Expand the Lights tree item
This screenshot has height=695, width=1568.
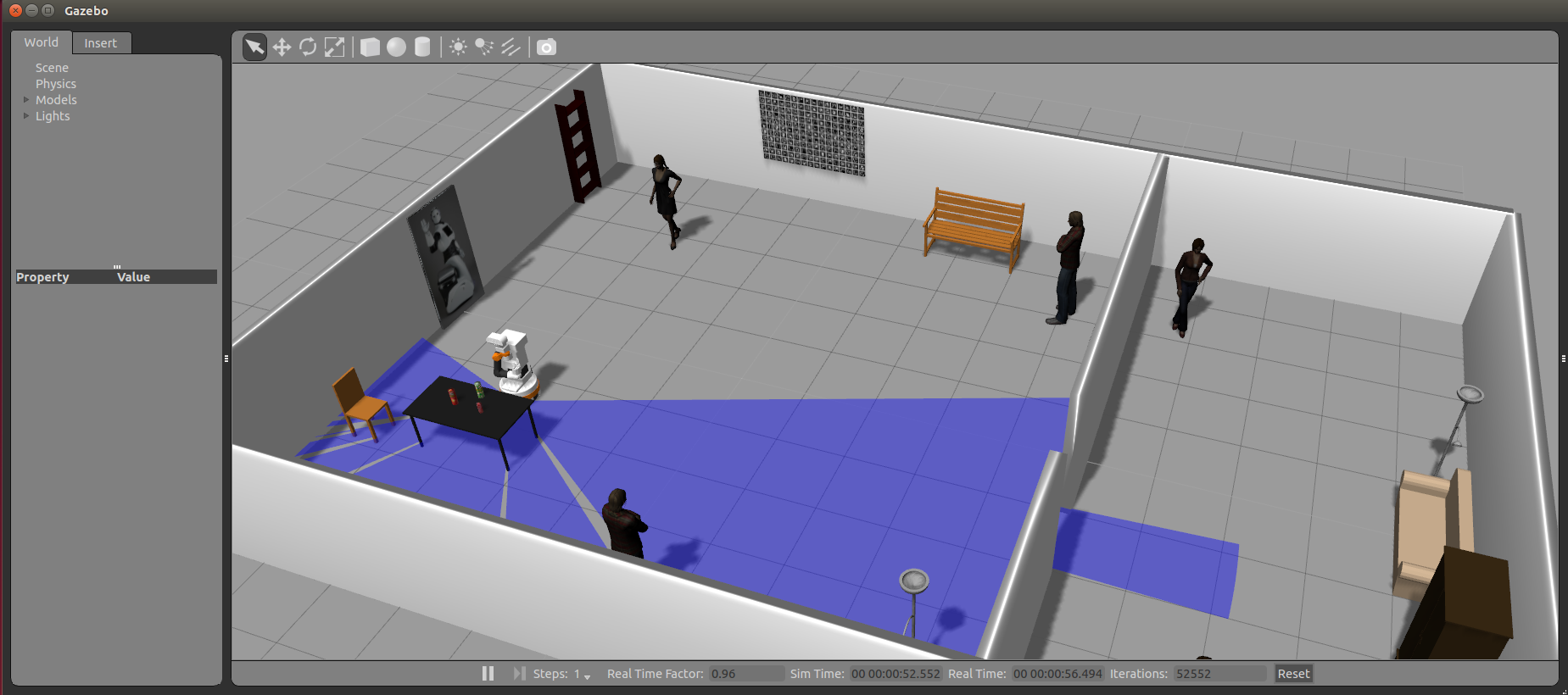[26, 116]
